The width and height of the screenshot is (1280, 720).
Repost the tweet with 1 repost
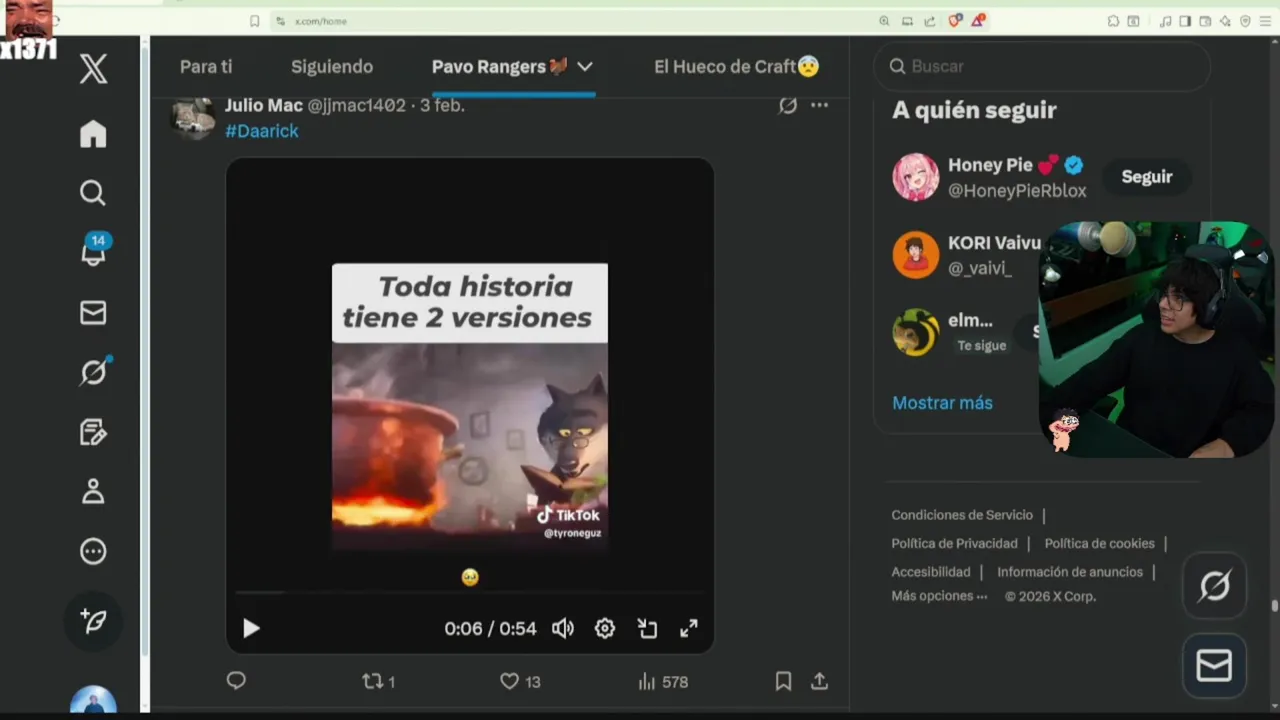[378, 682]
